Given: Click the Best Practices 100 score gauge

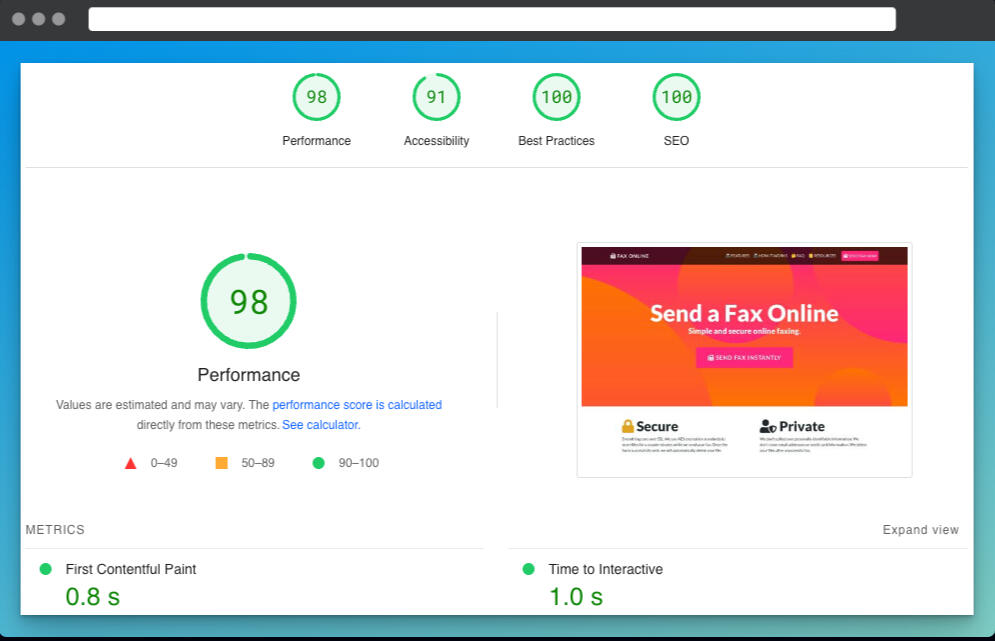Looking at the screenshot, I should pos(556,97).
